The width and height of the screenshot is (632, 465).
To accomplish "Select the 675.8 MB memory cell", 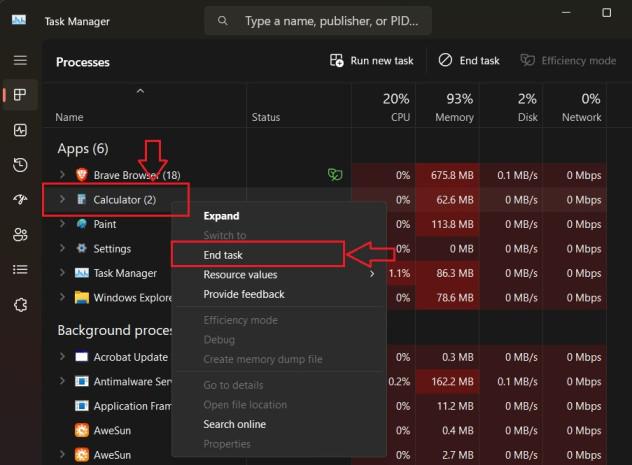I will pos(447,175).
